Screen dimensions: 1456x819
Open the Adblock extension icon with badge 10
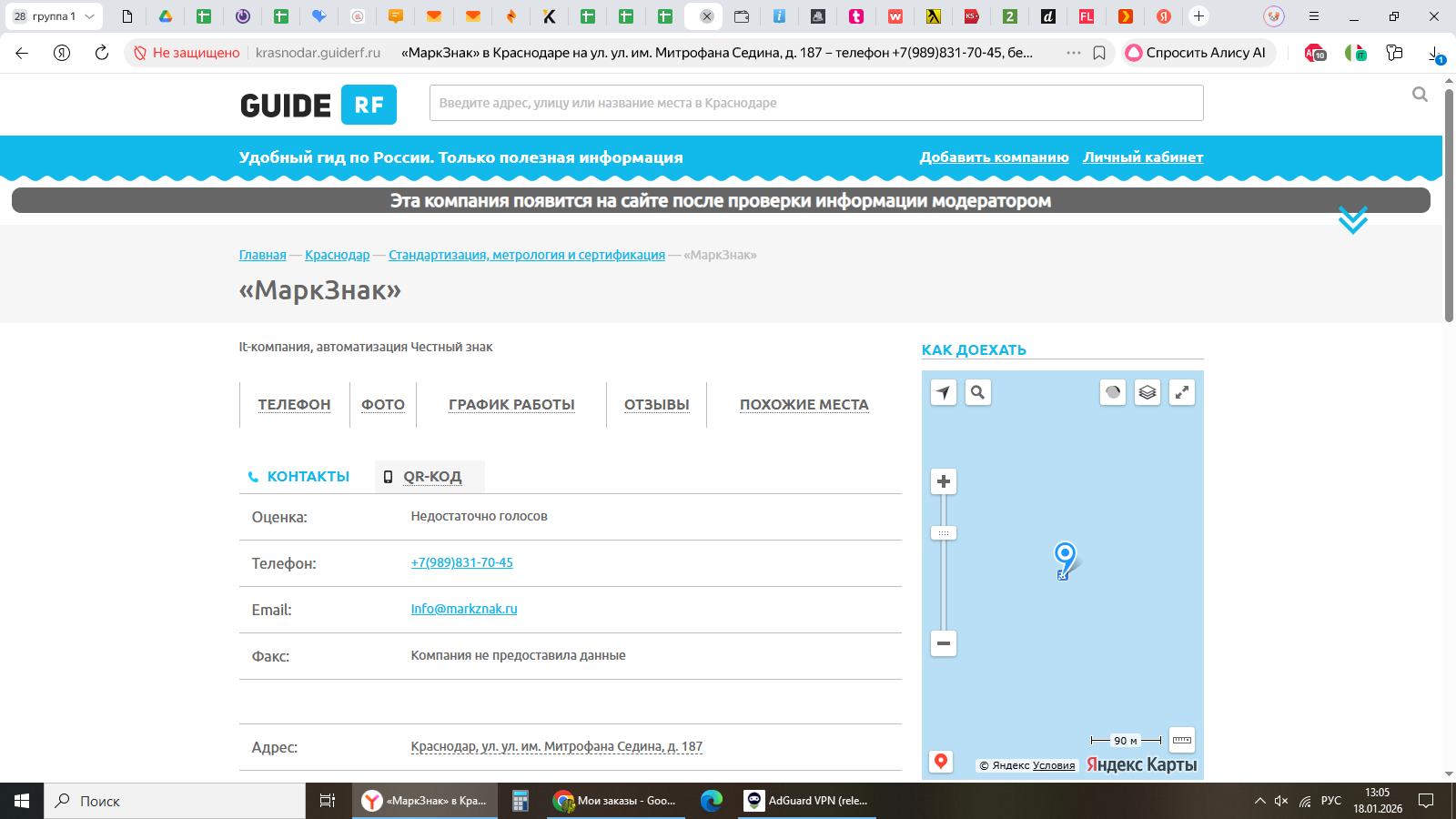[1315, 53]
